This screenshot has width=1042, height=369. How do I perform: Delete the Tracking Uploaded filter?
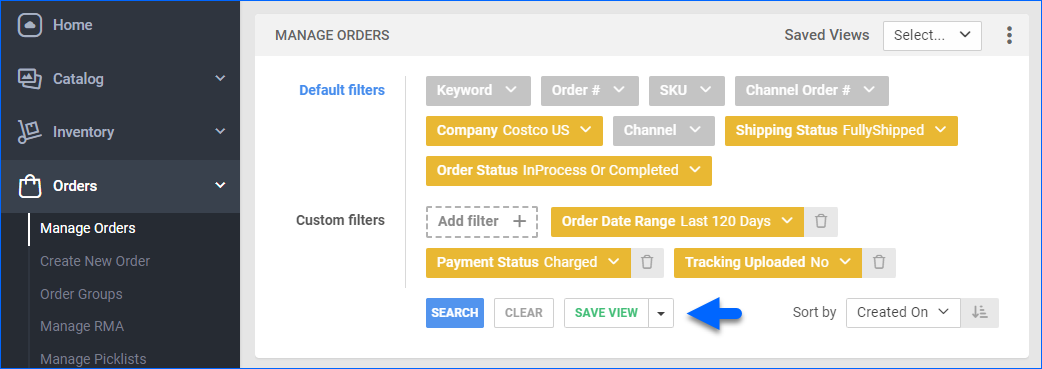(x=879, y=263)
